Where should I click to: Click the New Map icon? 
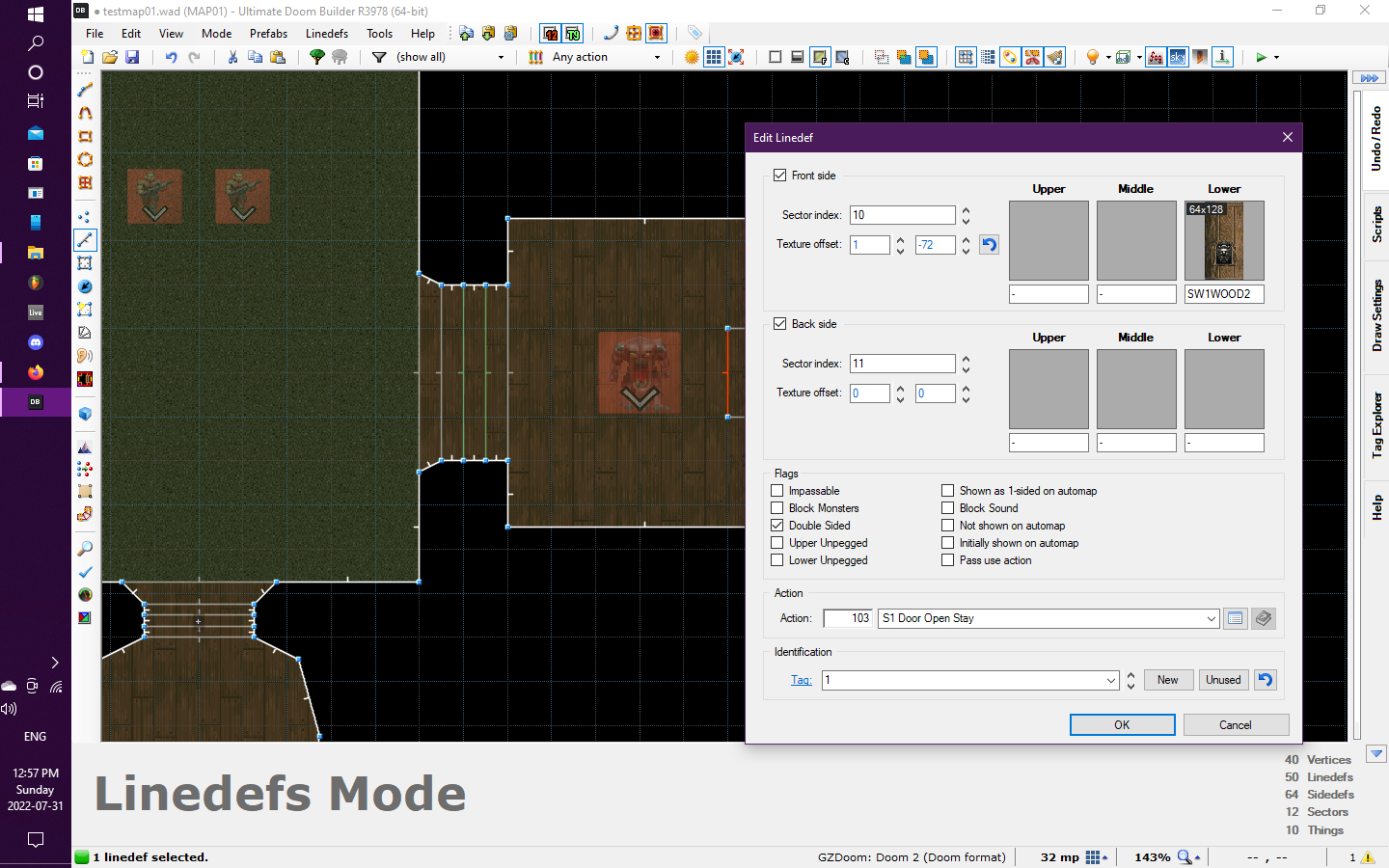point(88,58)
